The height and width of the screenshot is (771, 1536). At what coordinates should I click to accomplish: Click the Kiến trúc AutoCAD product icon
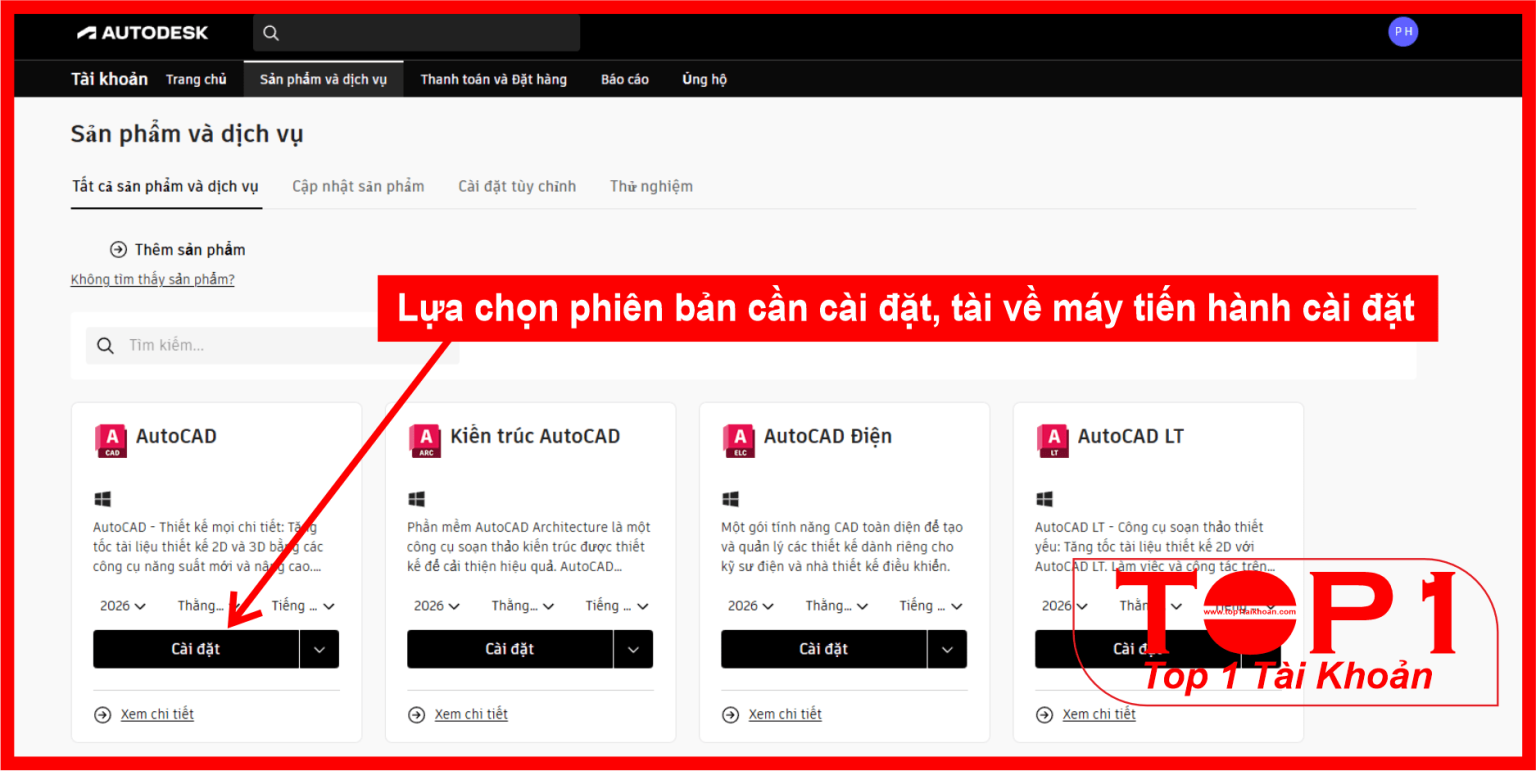click(x=425, y=440)
